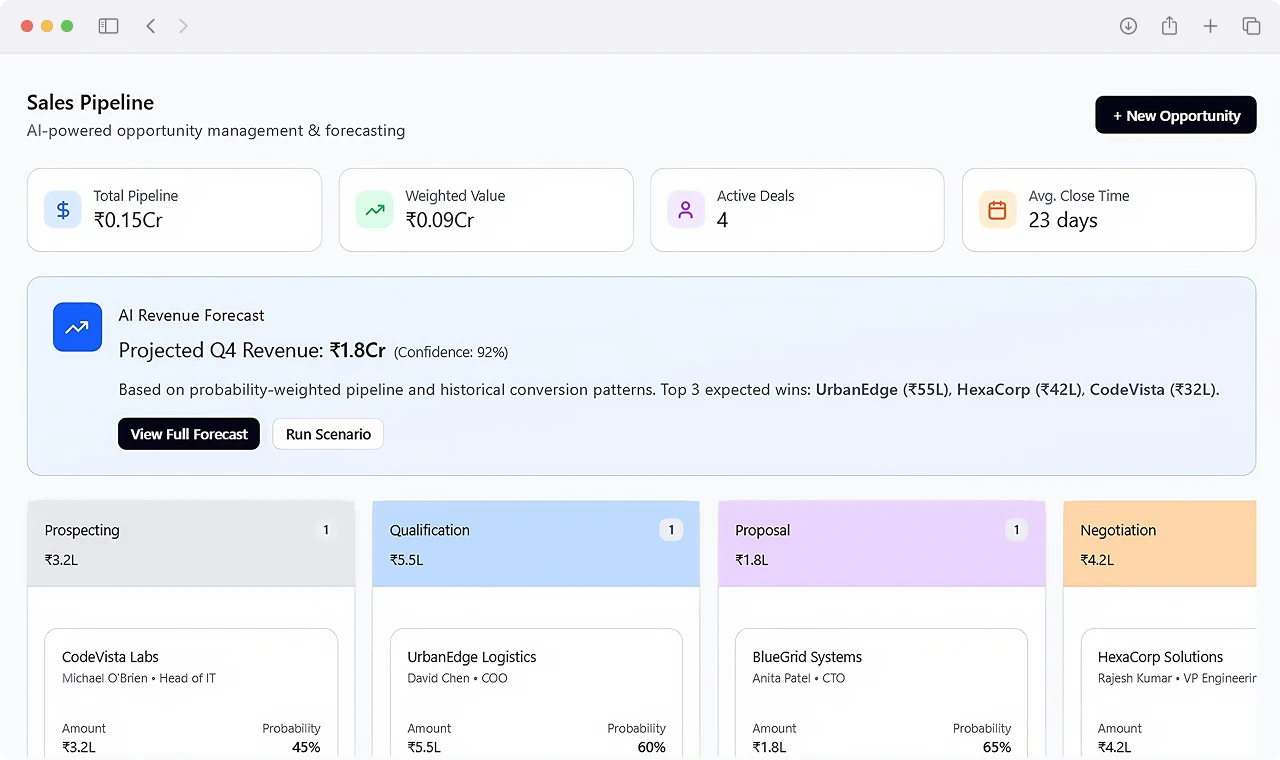Screen dimensions: 1280x760
Task: Go back using the back arrow
Action: 151,26
